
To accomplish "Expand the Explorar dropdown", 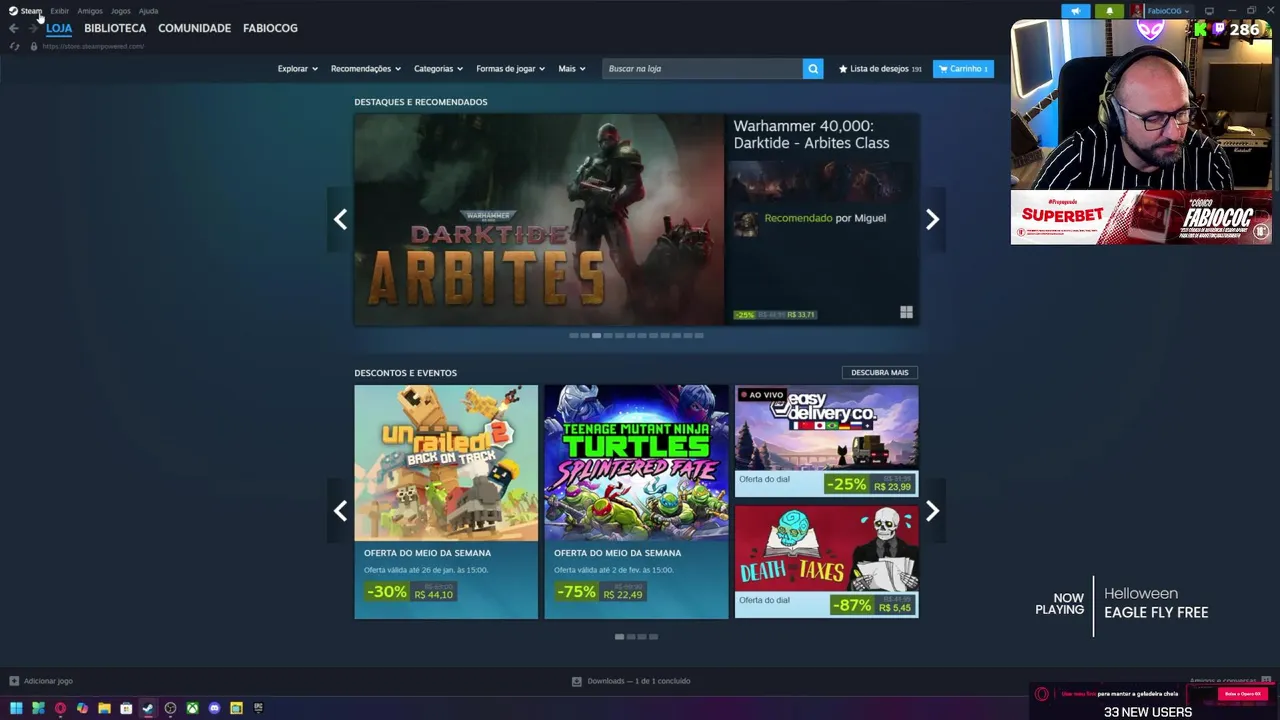I will (x=297, y=69).
